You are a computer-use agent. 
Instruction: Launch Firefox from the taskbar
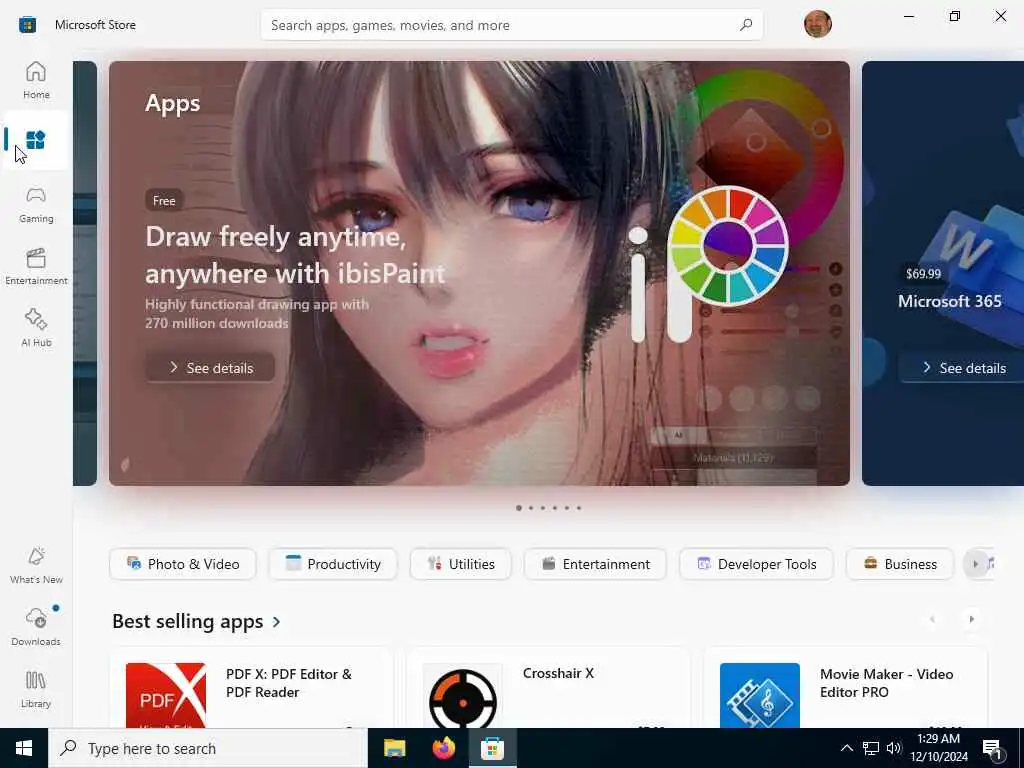pyautogui.click(x=443, y=748)
